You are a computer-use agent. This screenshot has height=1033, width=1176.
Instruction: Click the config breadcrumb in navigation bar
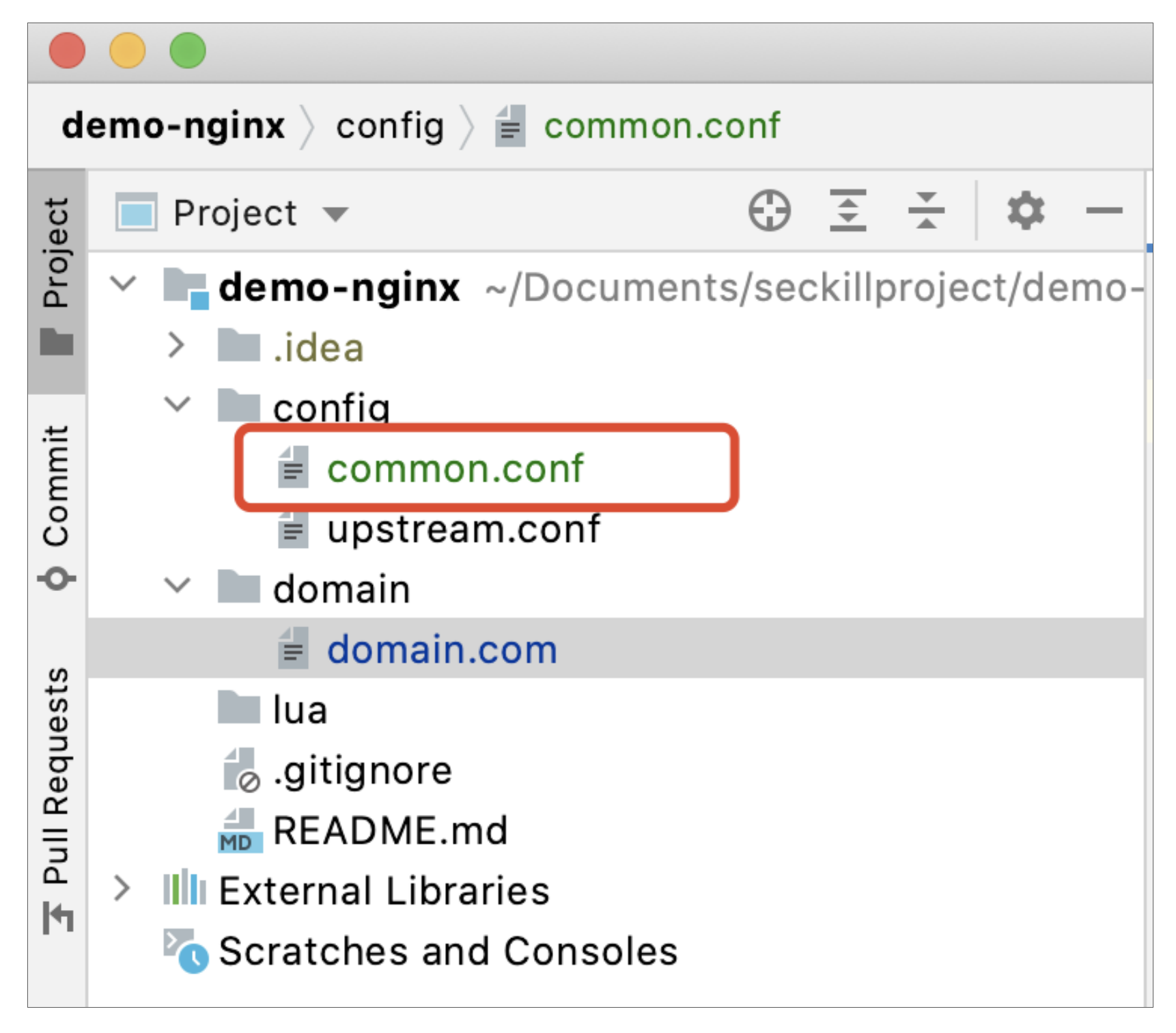389,126
